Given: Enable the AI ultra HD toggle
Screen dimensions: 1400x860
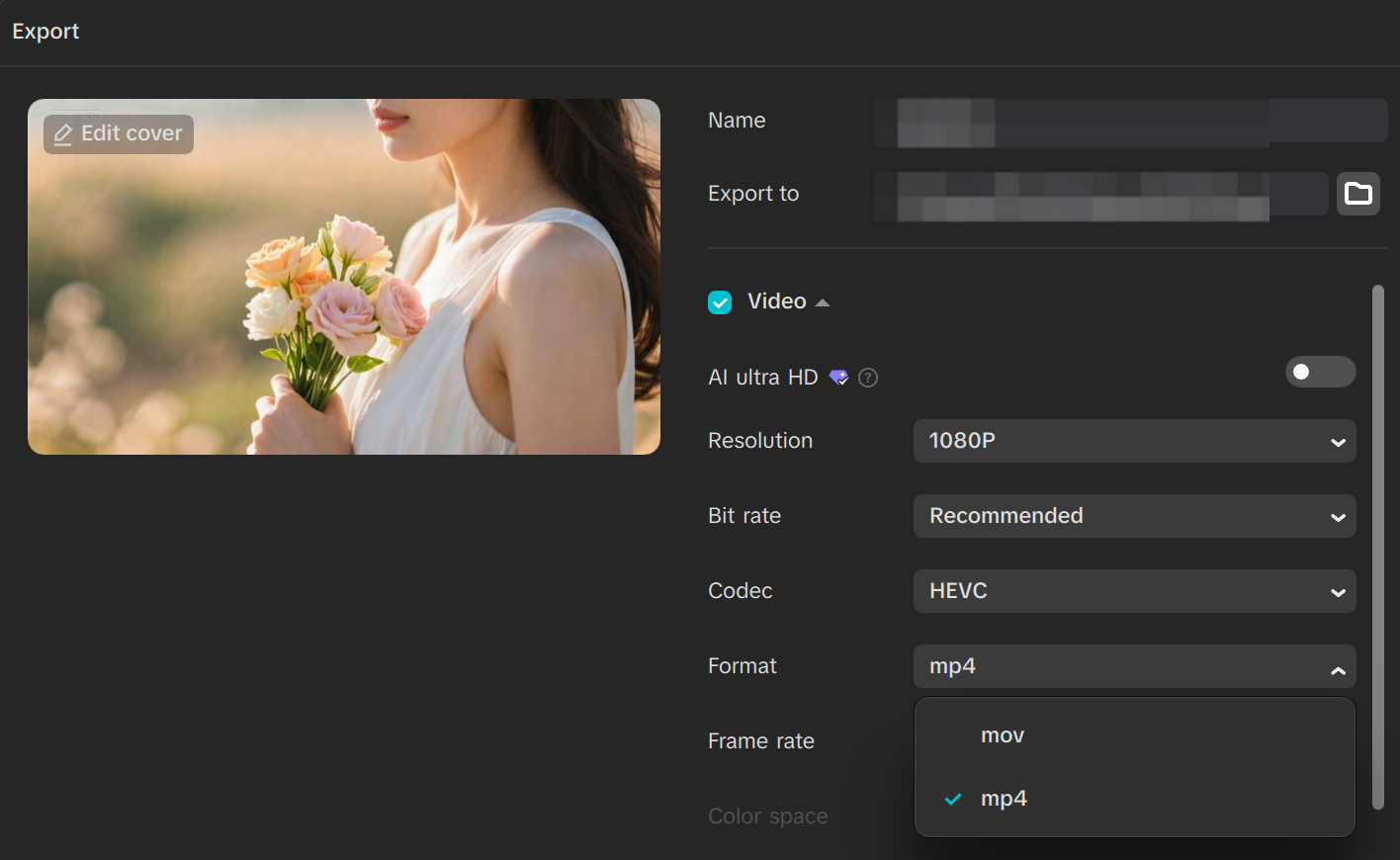Looking at the screenshot, I should point(1320,372).
